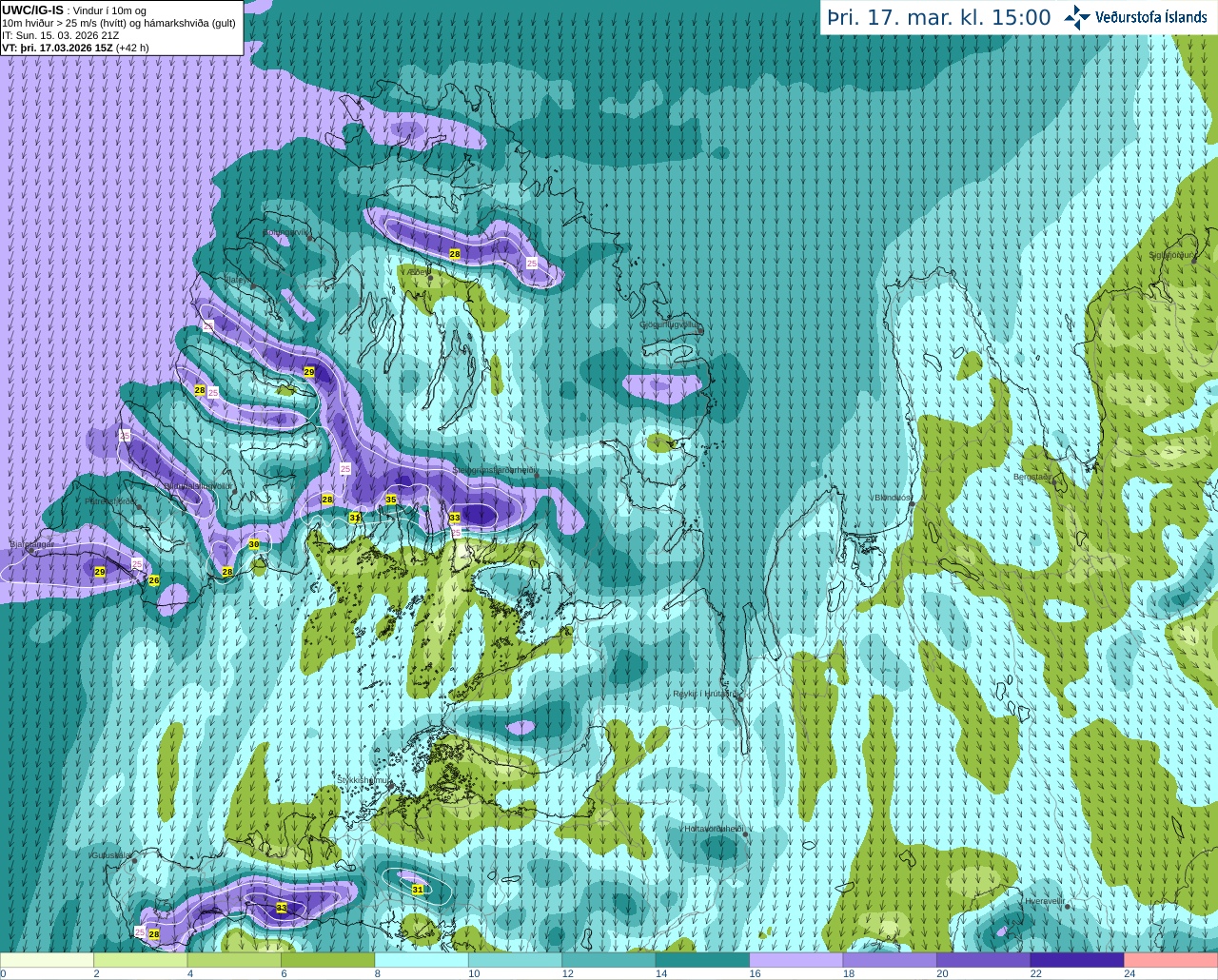Click the Siglufjörður station label
Viewport: 1218px width, 980px height.
1171,255
